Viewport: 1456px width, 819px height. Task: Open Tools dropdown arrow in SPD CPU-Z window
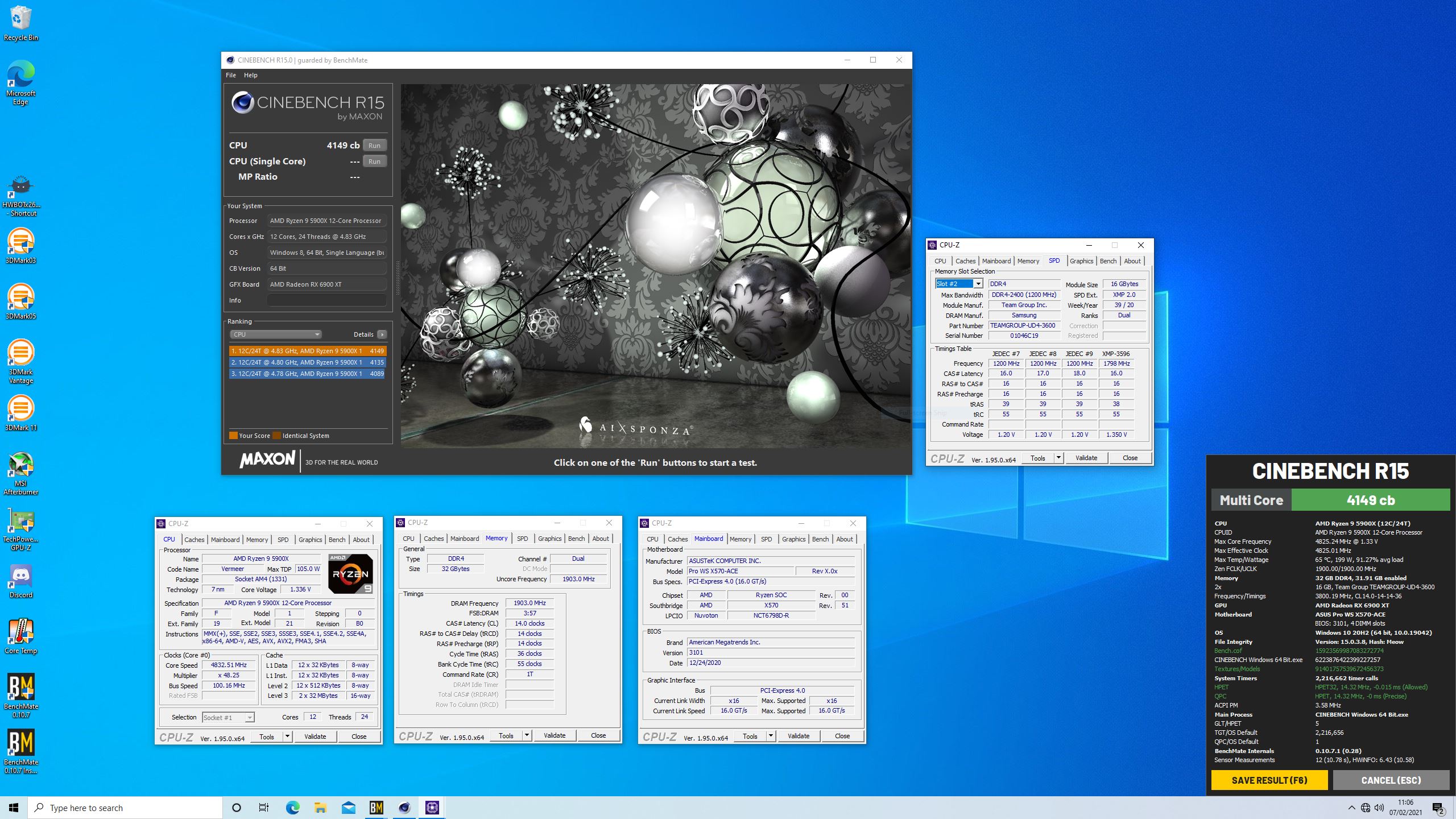(x=1058, y=458)
